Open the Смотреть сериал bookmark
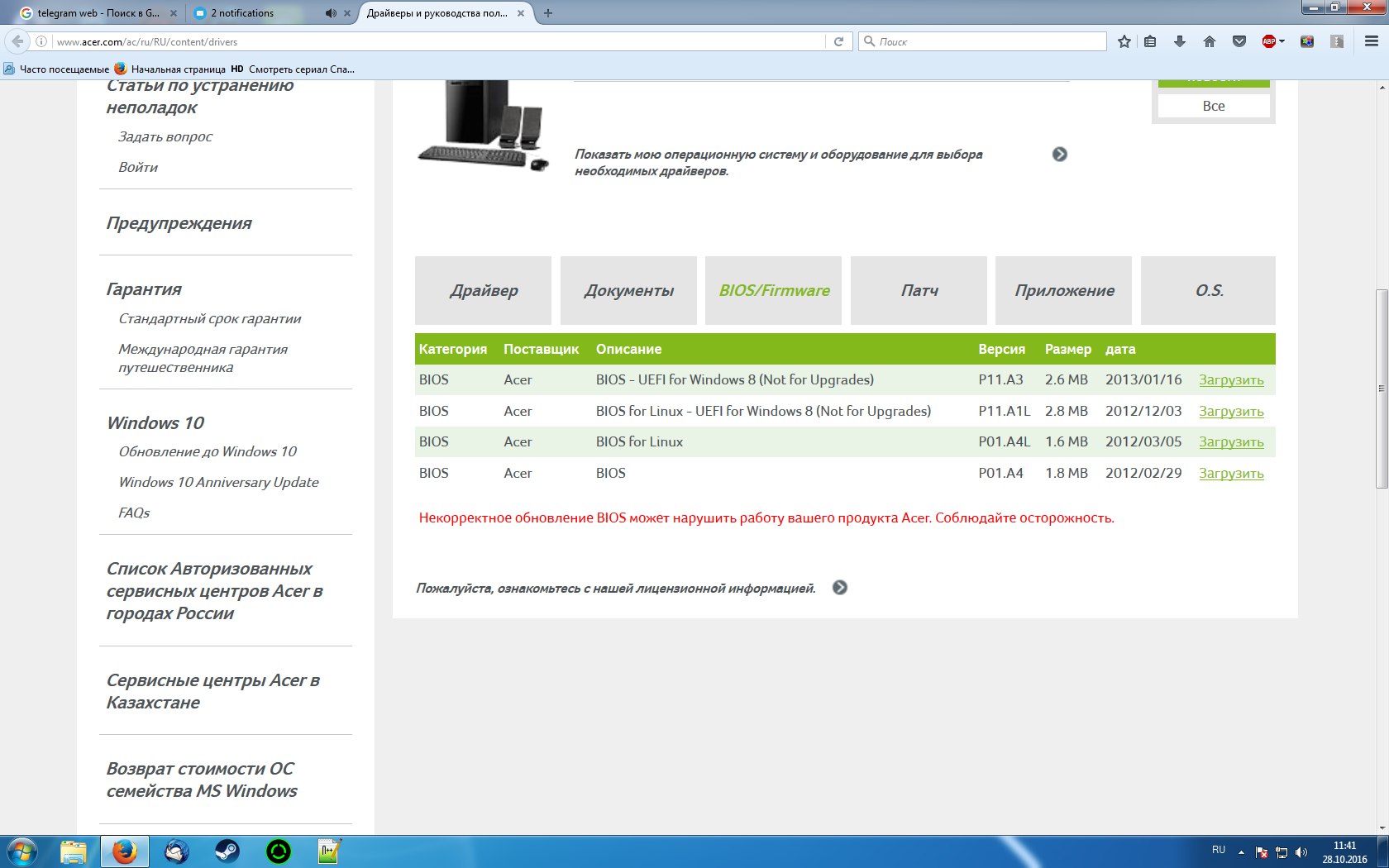Image resolution: width=1389 pixels, height=868 pixels. [x=293, y=69]
